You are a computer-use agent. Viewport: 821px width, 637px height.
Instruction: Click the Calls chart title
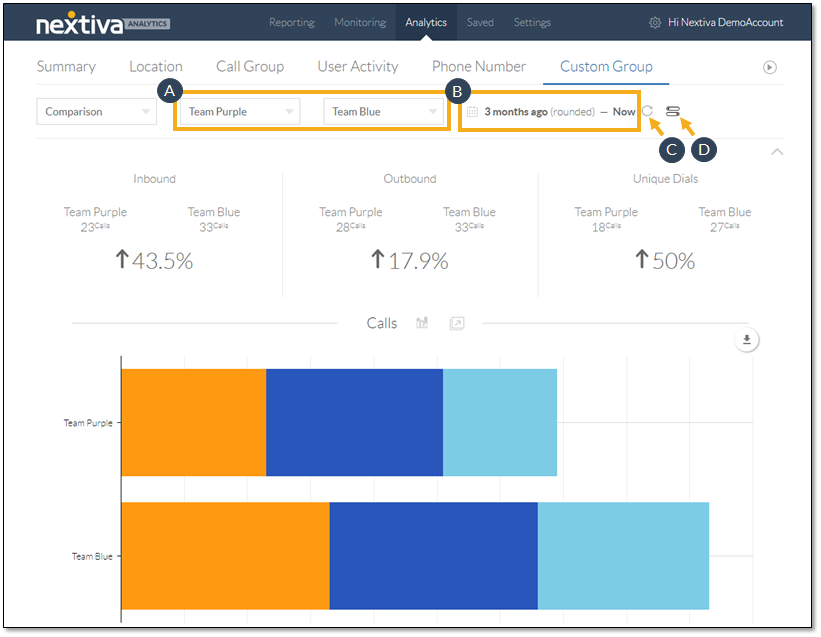(x=382, y=323)
